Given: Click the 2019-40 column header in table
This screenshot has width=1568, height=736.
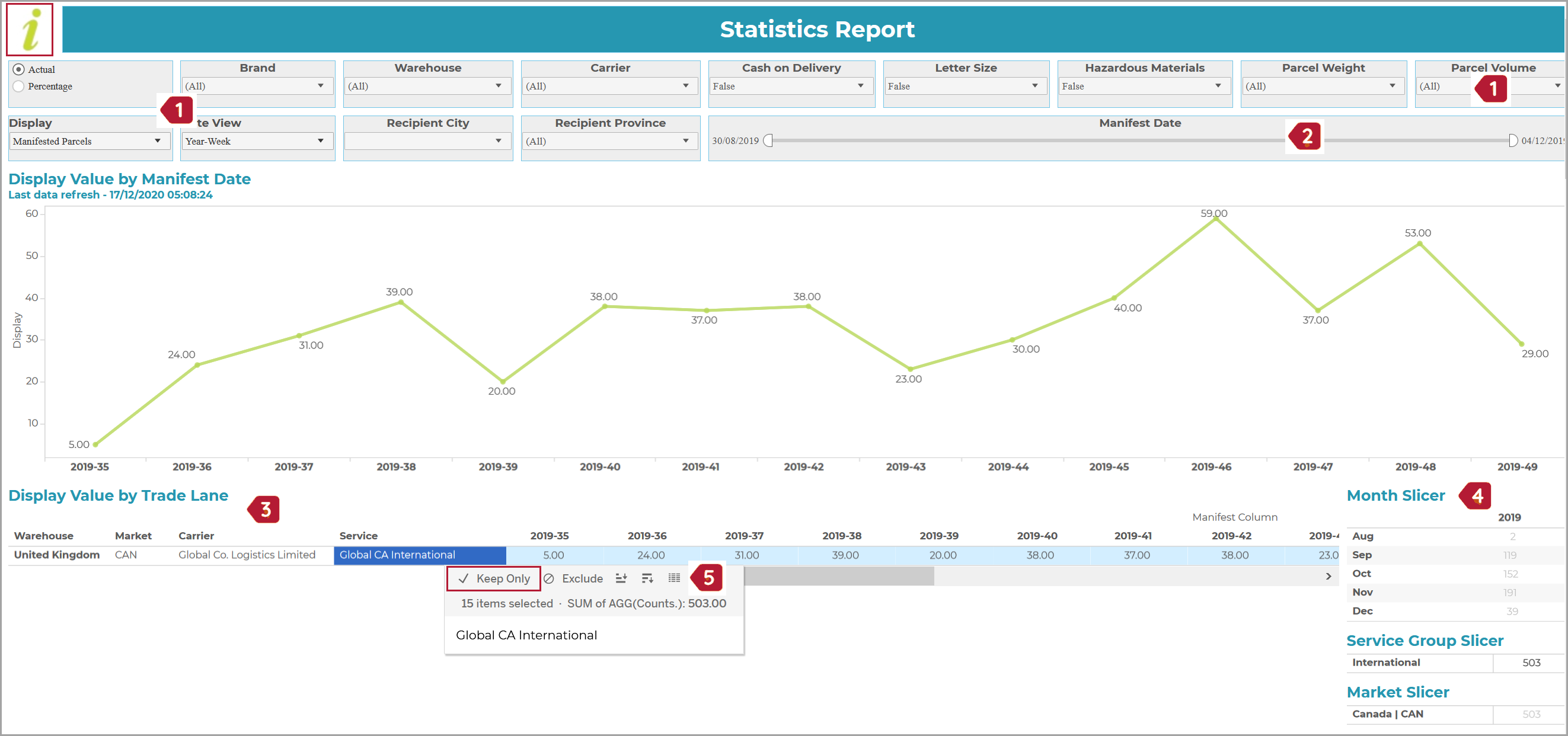Looking at the screenshot, I should [1037, 536].
